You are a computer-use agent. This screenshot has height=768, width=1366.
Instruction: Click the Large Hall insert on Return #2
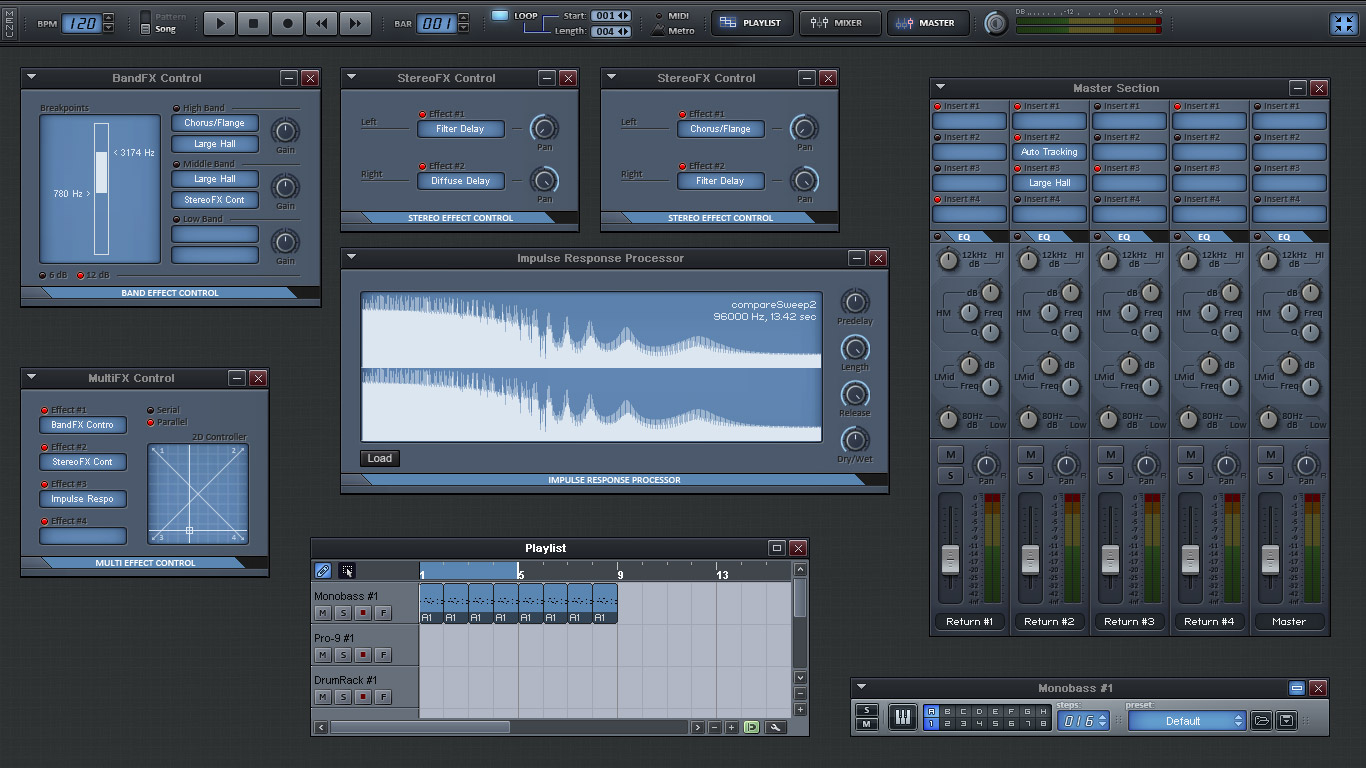pos(1049,183)
